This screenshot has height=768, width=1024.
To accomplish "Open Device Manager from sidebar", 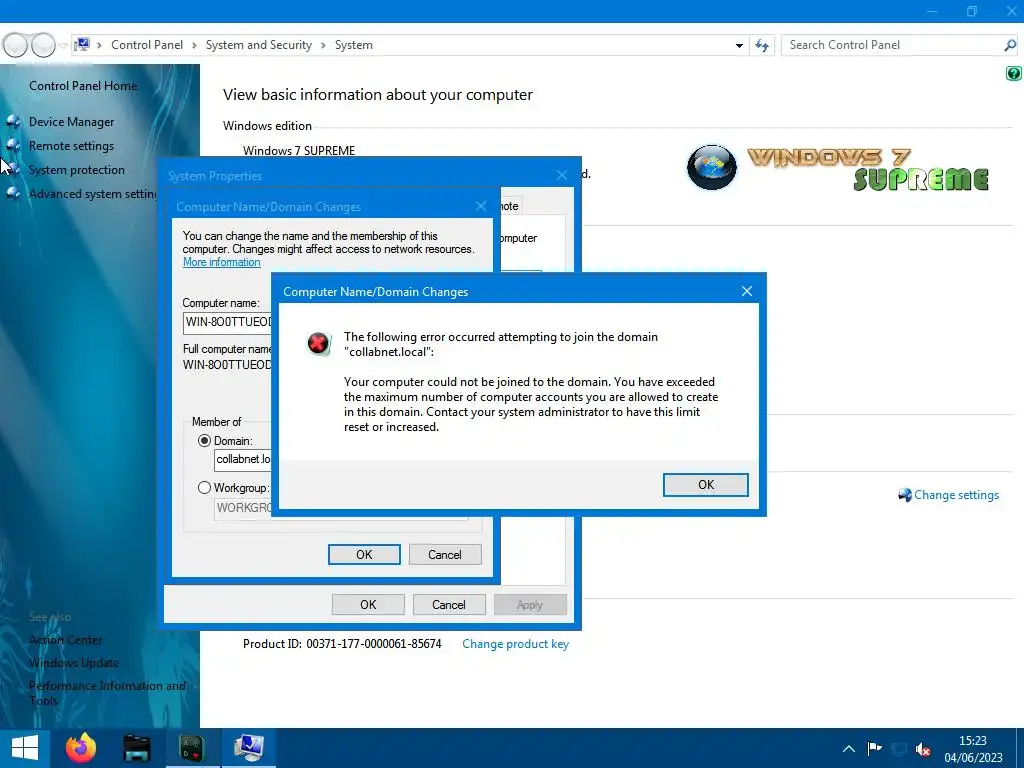I will tap(71, 121).
